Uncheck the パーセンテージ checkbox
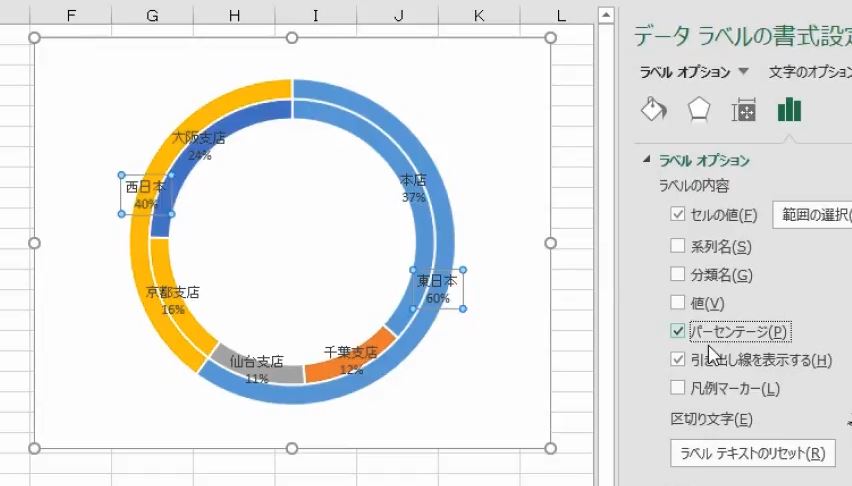 pyautogui.click(x=678, y=331)
